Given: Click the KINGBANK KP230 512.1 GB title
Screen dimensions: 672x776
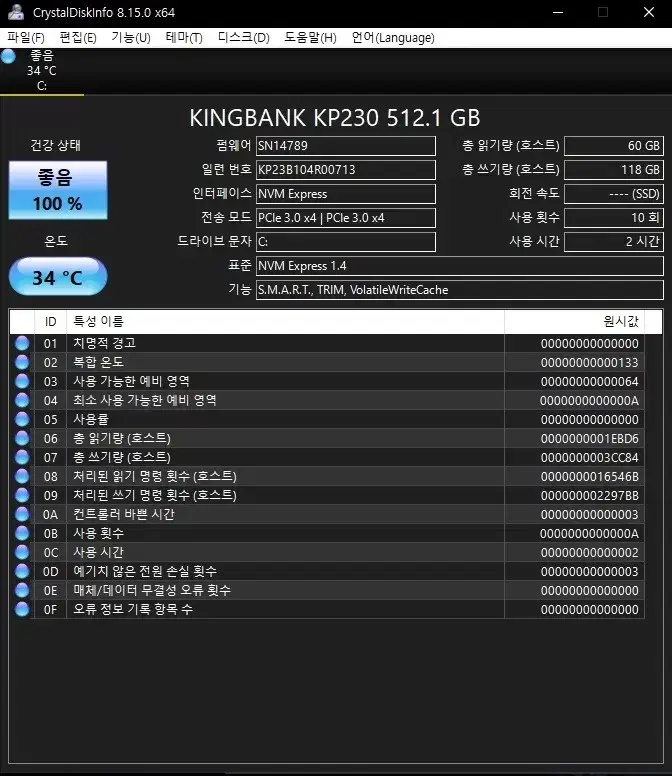Looking at the screenshot, I should coord(335,118).
